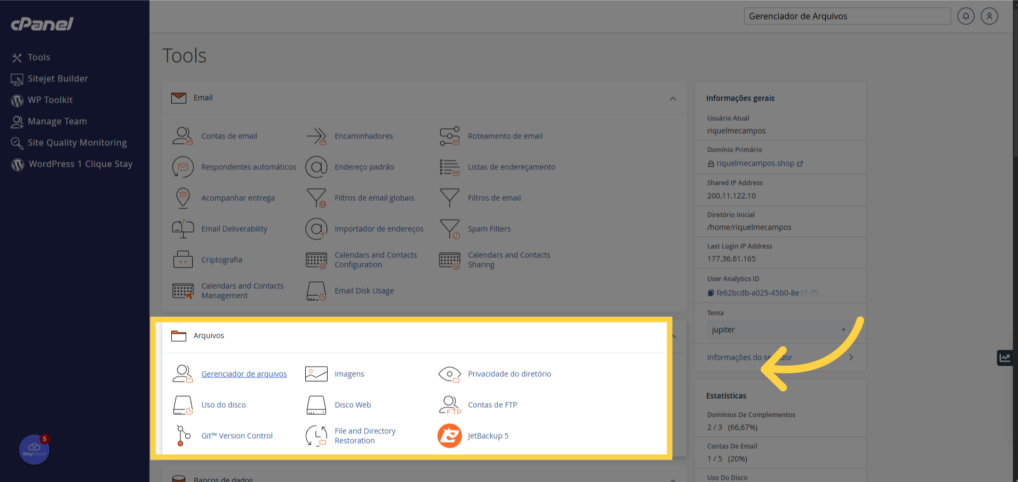Go to WP Toolkit sidebar item
The width and height of the screenshot is (1018, 482).
point(42,100)
